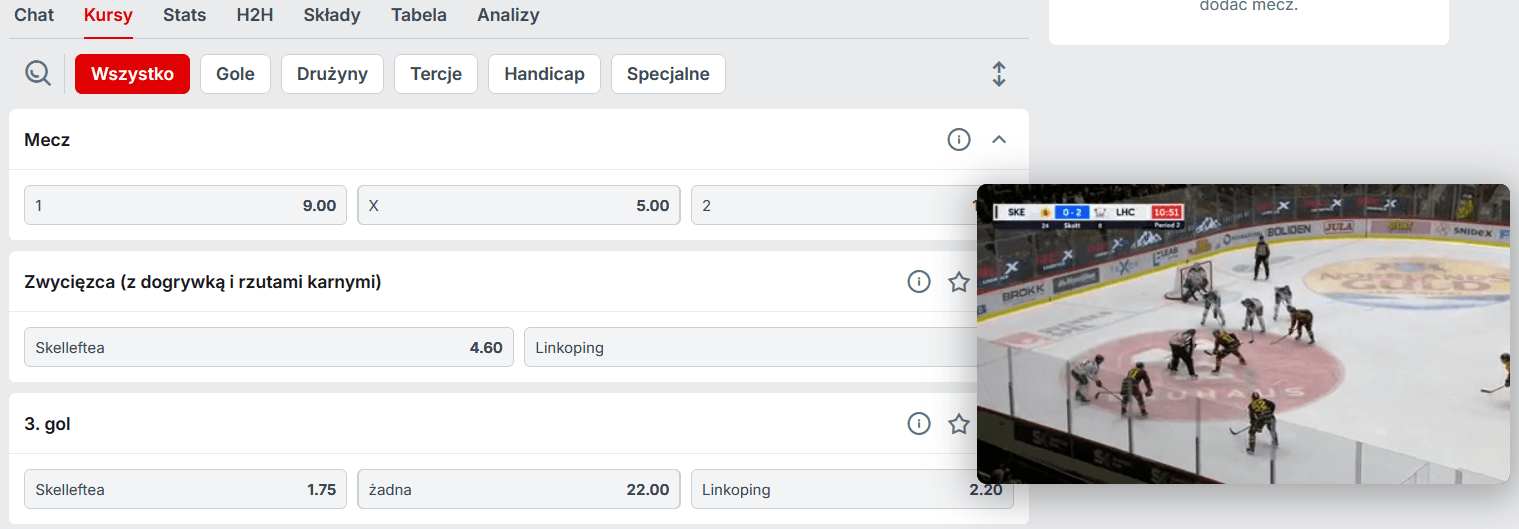
Task: Switch to the Chat tab
Action: coord(34,15)
